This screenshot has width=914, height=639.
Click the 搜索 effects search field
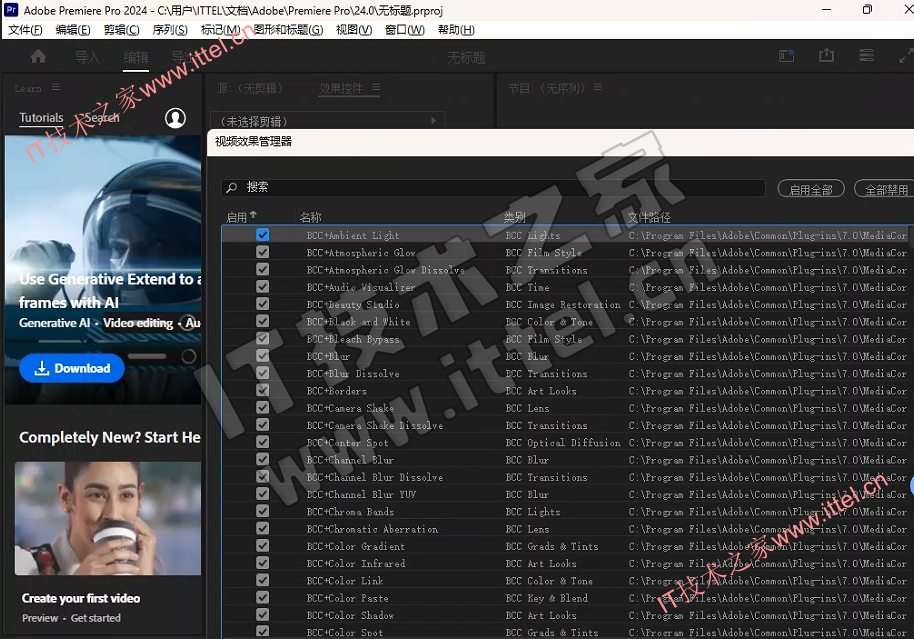[x=493, y=187]
